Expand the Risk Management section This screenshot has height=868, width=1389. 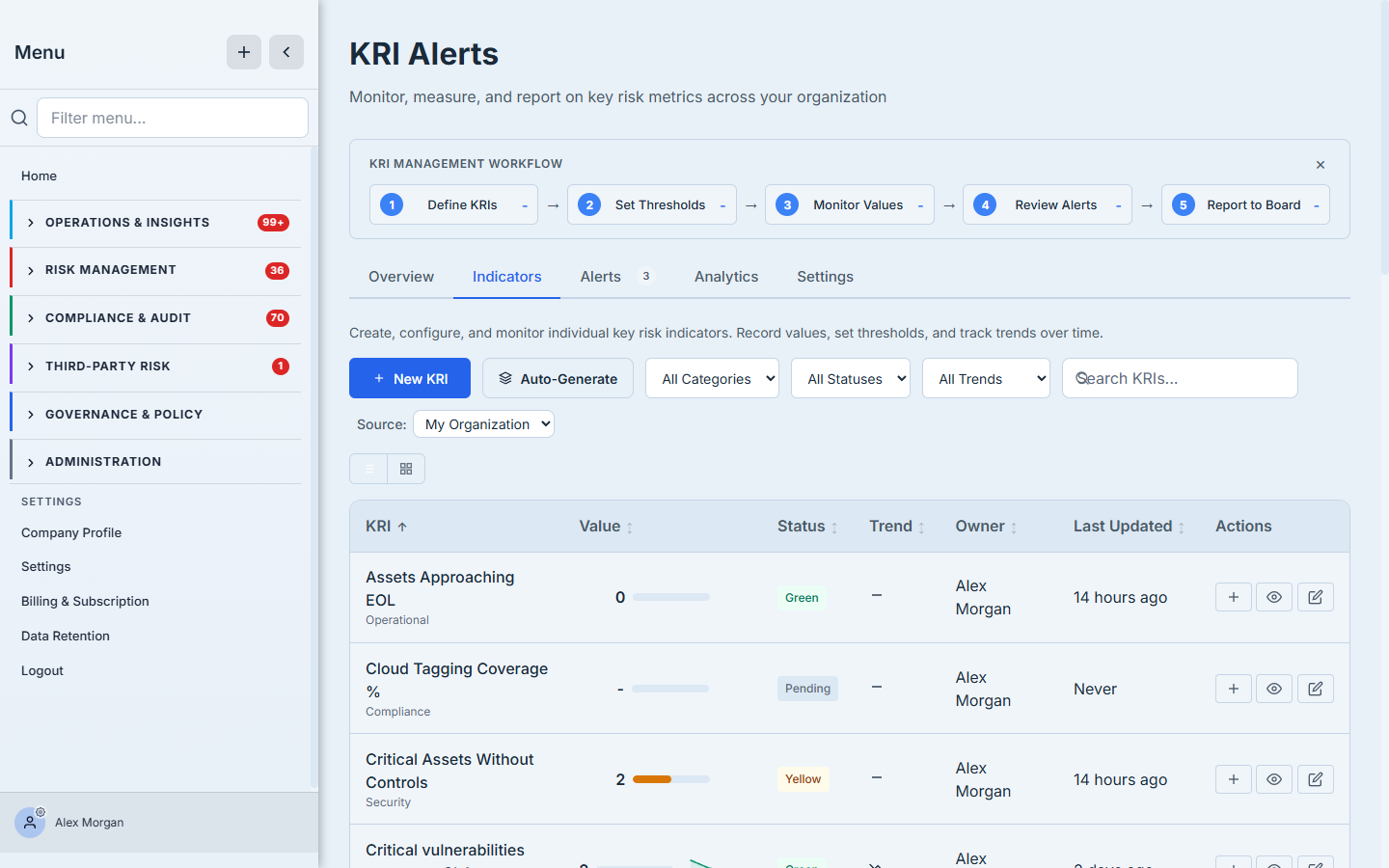click(x=155, y=270)
